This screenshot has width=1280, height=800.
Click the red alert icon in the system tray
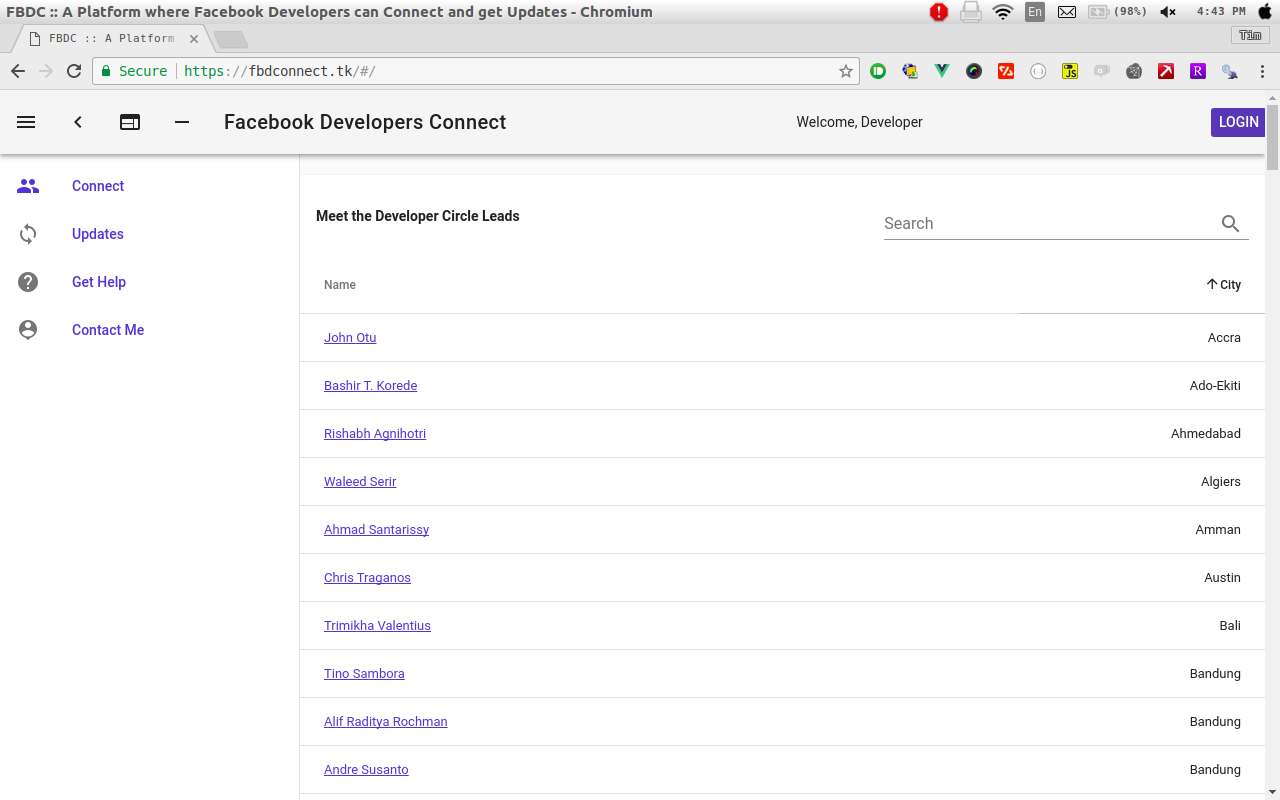point(938,12)
